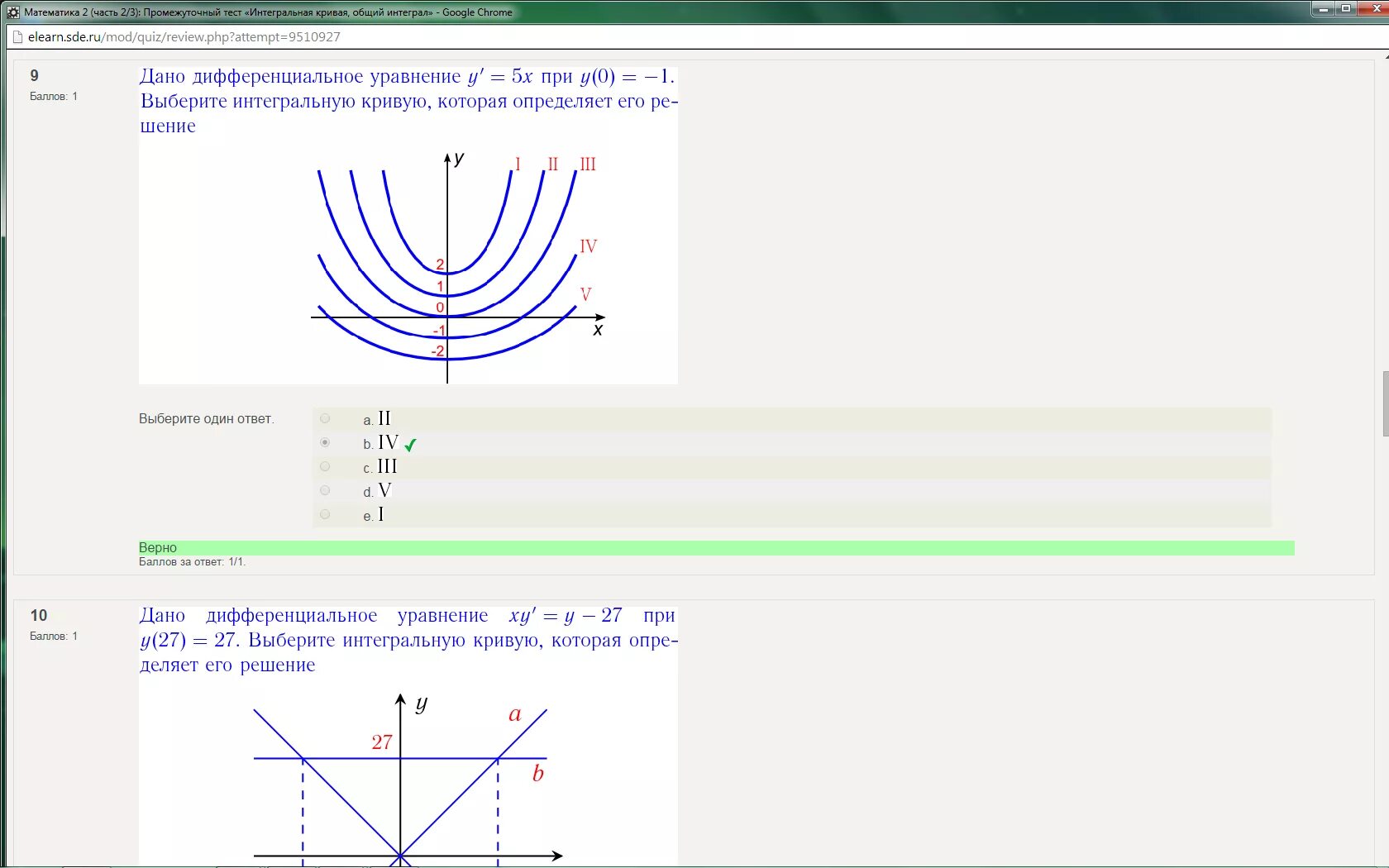Maximize the Chrome window
Screen dimensions: 1389x868
coord(1345,8)
